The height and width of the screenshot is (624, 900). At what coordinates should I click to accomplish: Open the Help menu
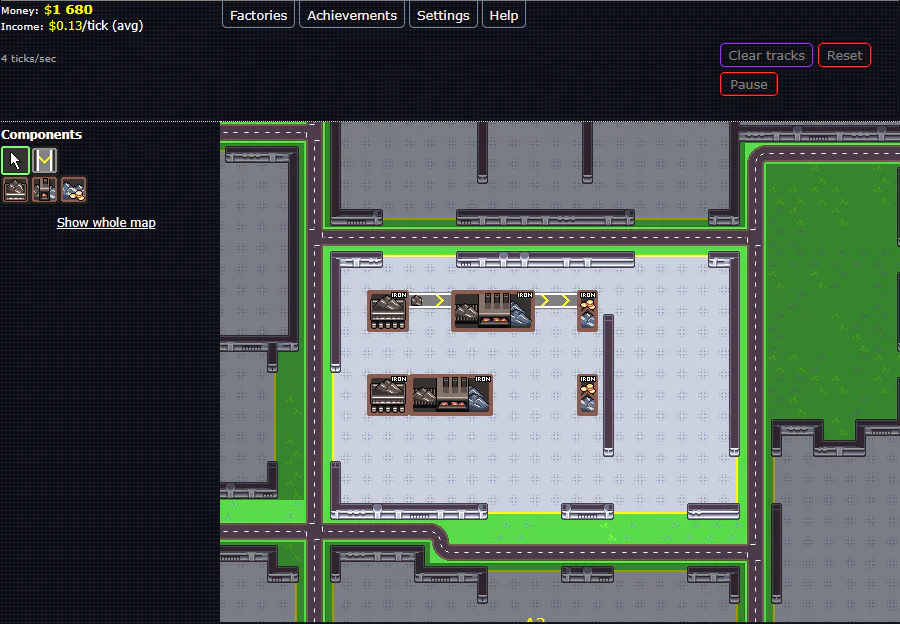point(504,15)
